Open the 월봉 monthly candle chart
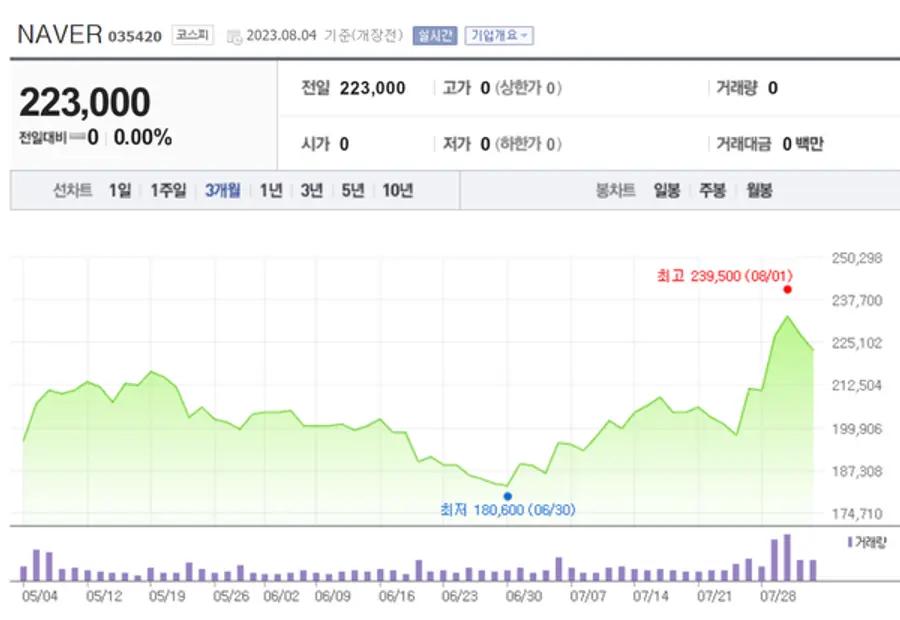This screenshot has width=900, height=620. pos(759,190)
